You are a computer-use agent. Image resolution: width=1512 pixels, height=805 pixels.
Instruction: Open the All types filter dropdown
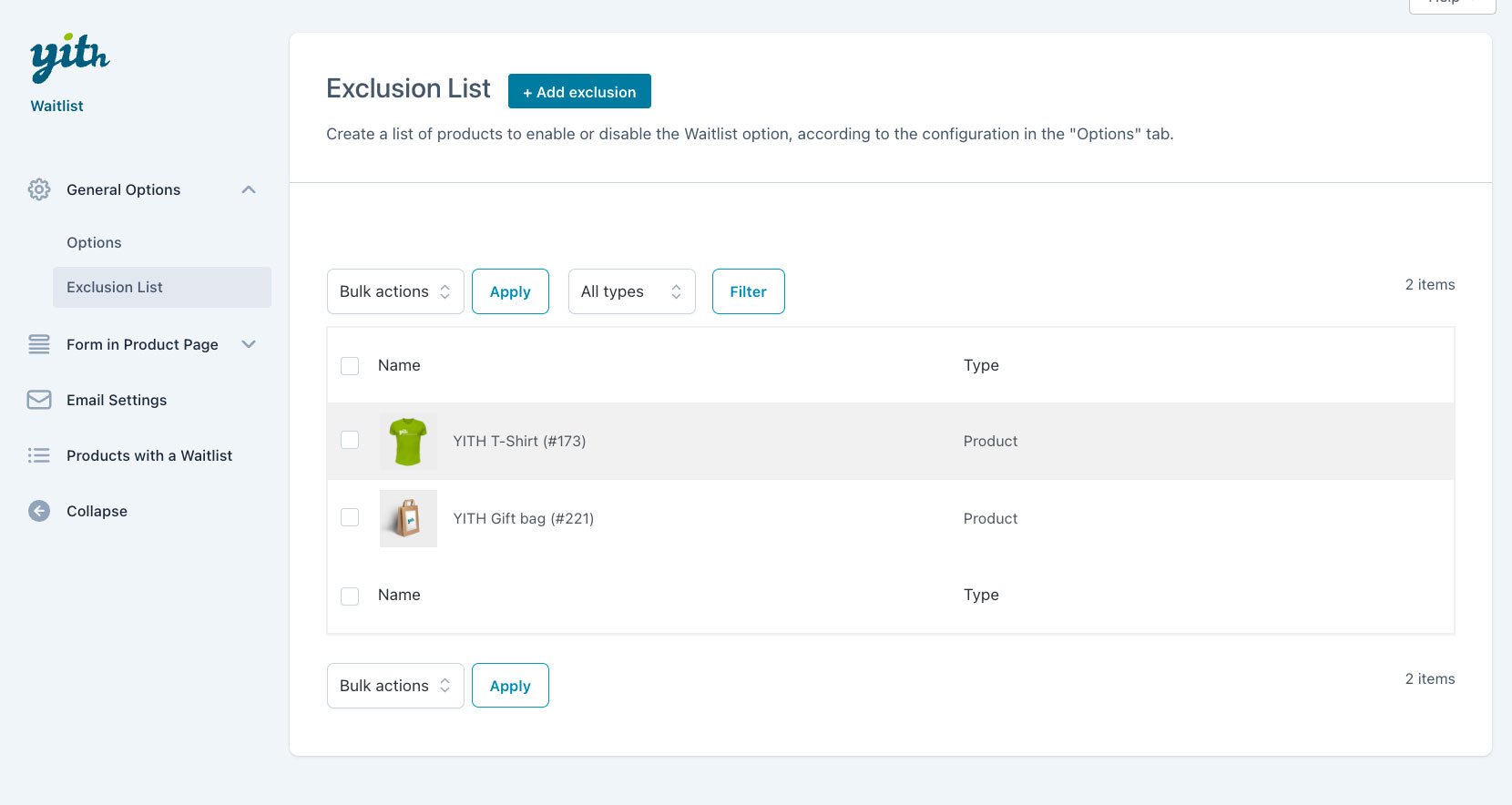(631, 291)
